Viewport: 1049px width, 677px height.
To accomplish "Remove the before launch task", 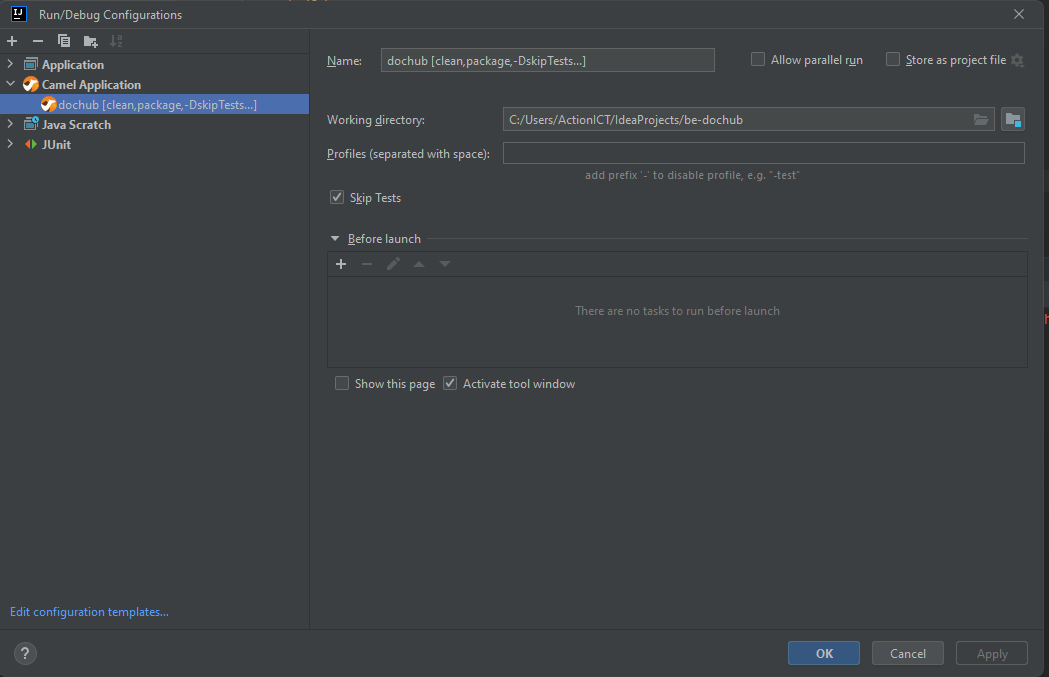I will click(x=367, y=264).
